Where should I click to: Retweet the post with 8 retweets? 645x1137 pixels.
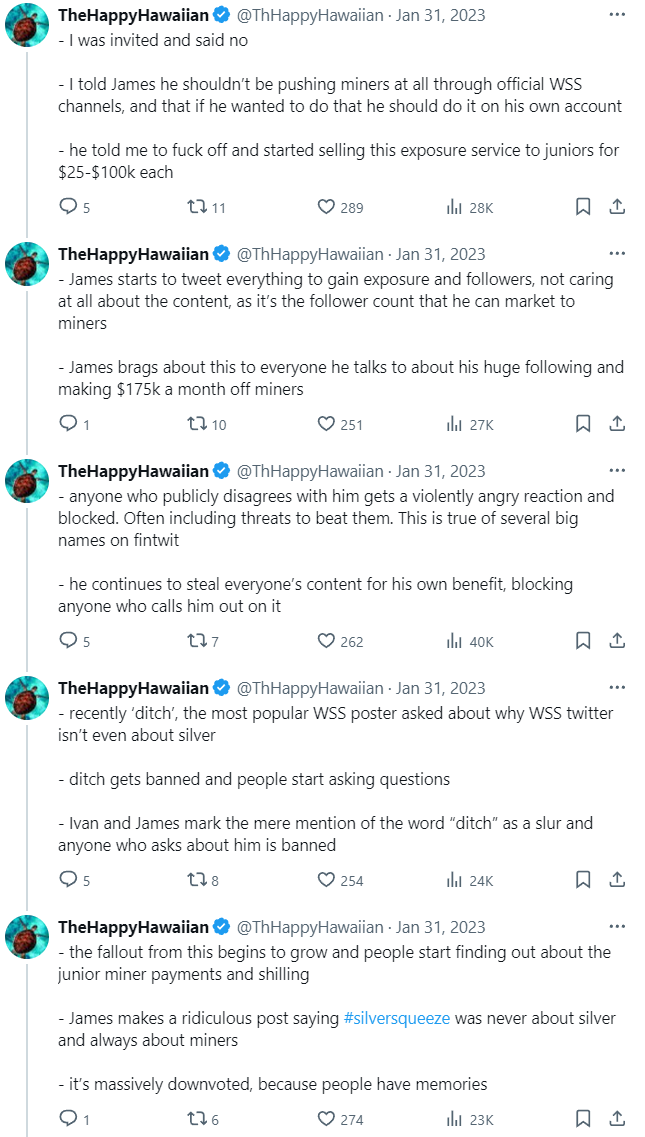[198, 880]
